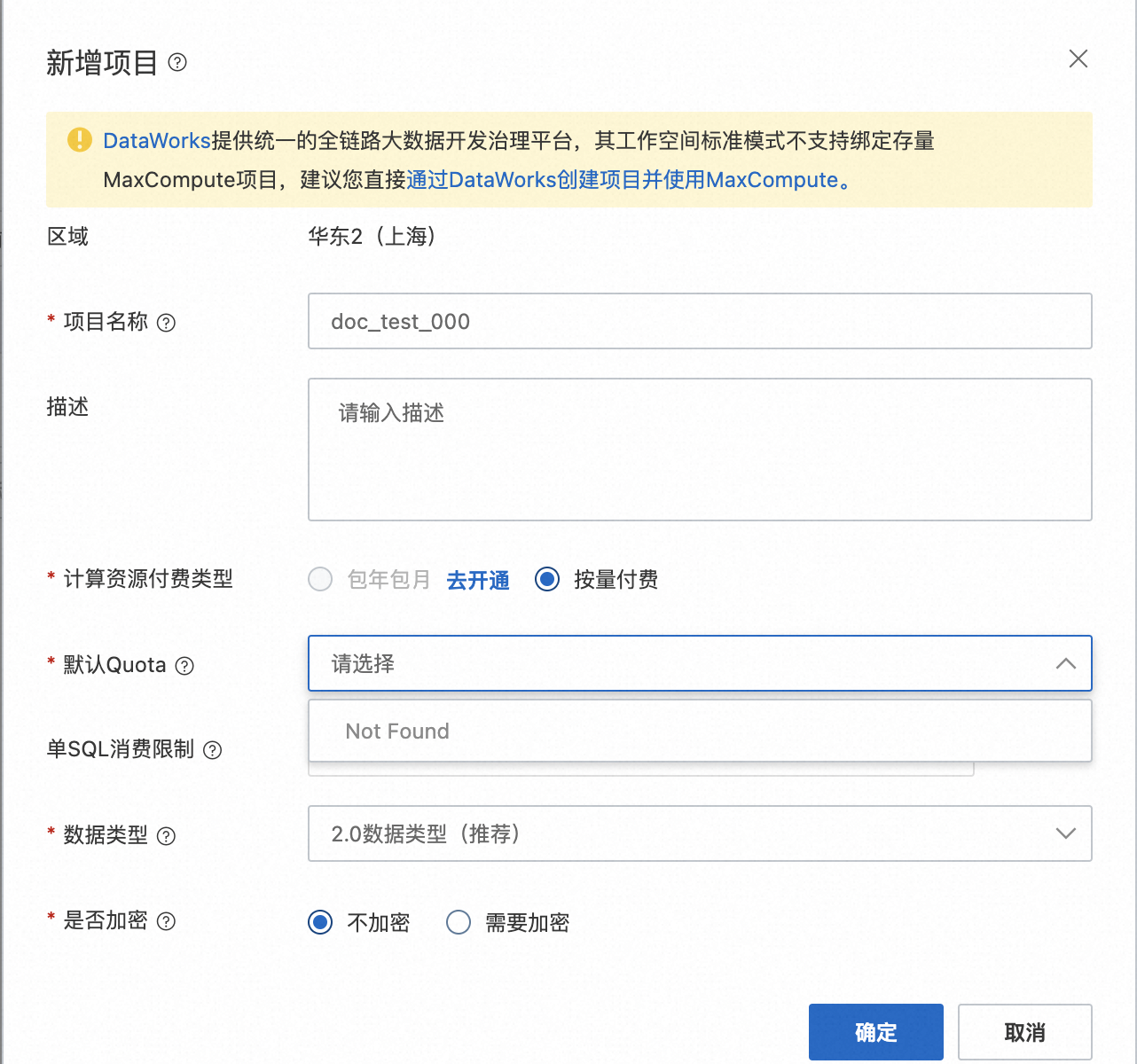Viewport: 1137px width, 1064px height.
Task: Collapse the 默认Quota dropdown via its chevron
Action: pos(1066,663)
